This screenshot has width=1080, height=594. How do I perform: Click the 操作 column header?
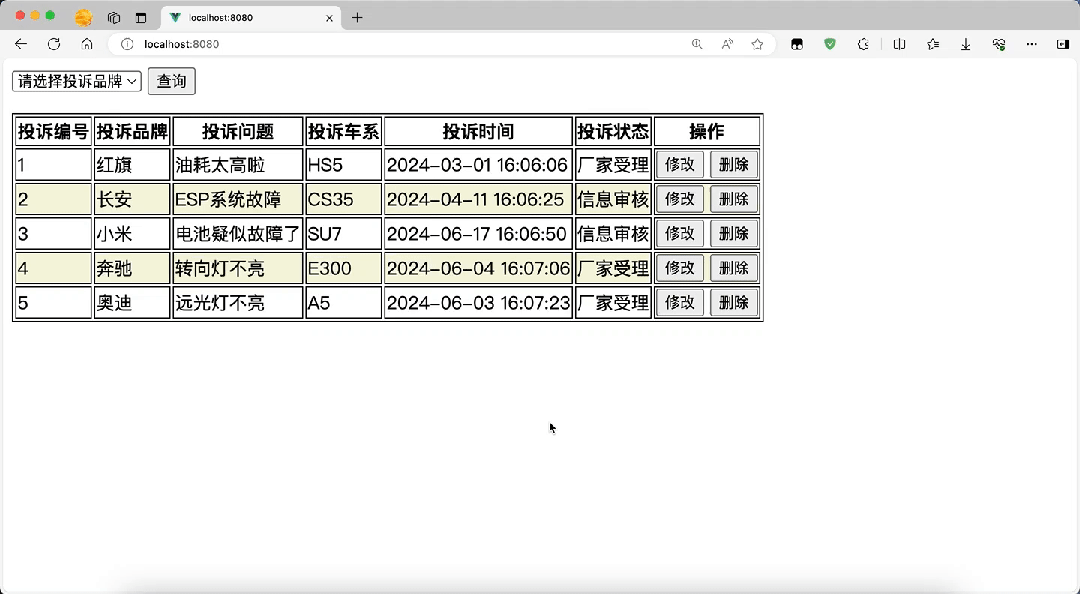tap(707, 131)
